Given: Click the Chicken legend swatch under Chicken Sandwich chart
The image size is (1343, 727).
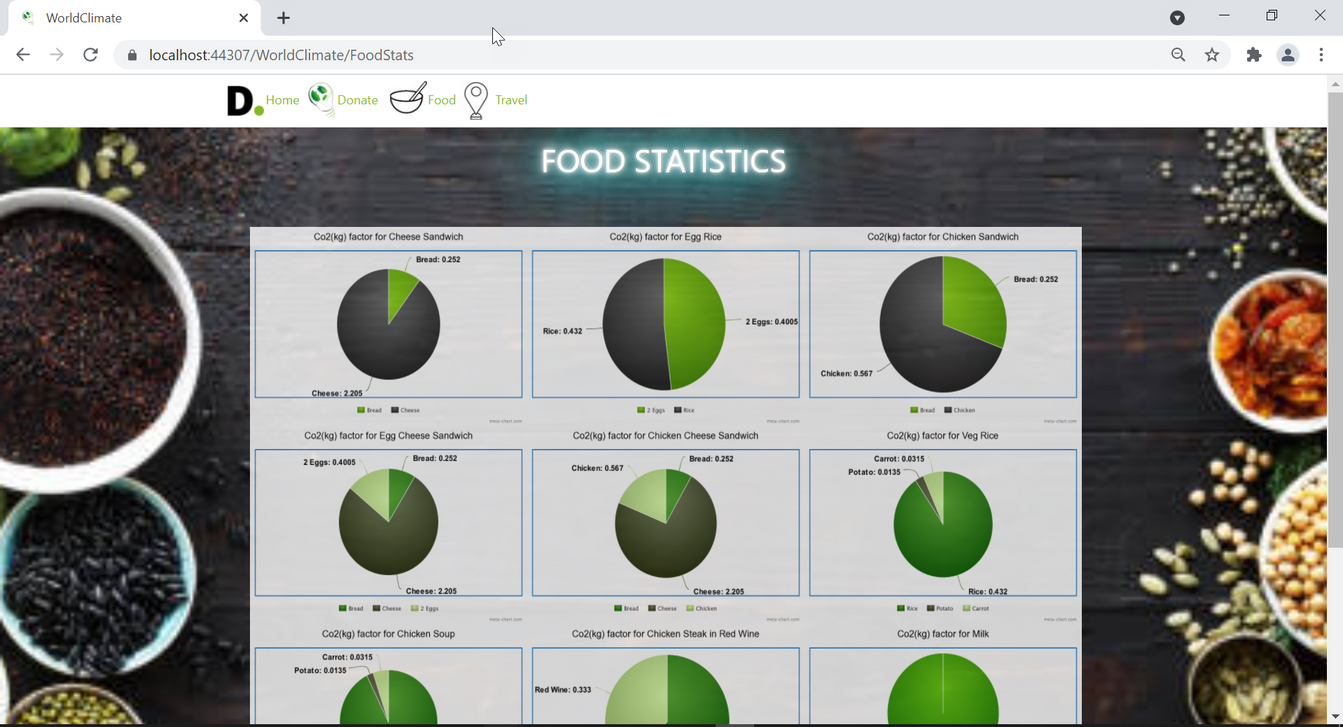Looking at the screenshot, I should point(948,410).
